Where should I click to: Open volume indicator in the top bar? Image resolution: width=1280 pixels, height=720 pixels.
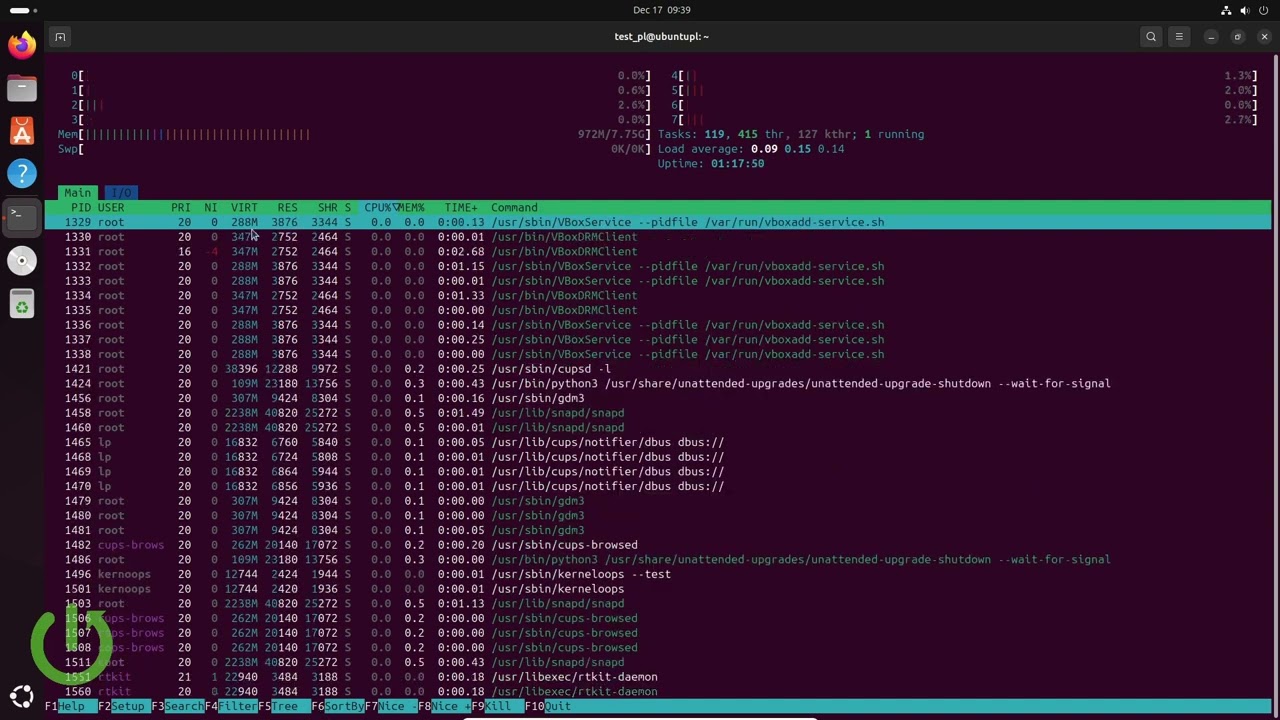pos(1245,10)
